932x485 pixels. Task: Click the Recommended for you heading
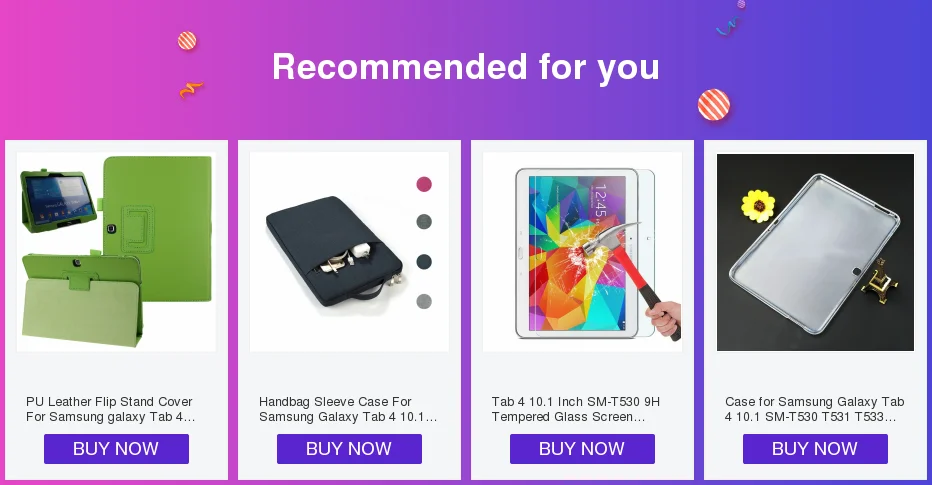click(x=466, y=67)
